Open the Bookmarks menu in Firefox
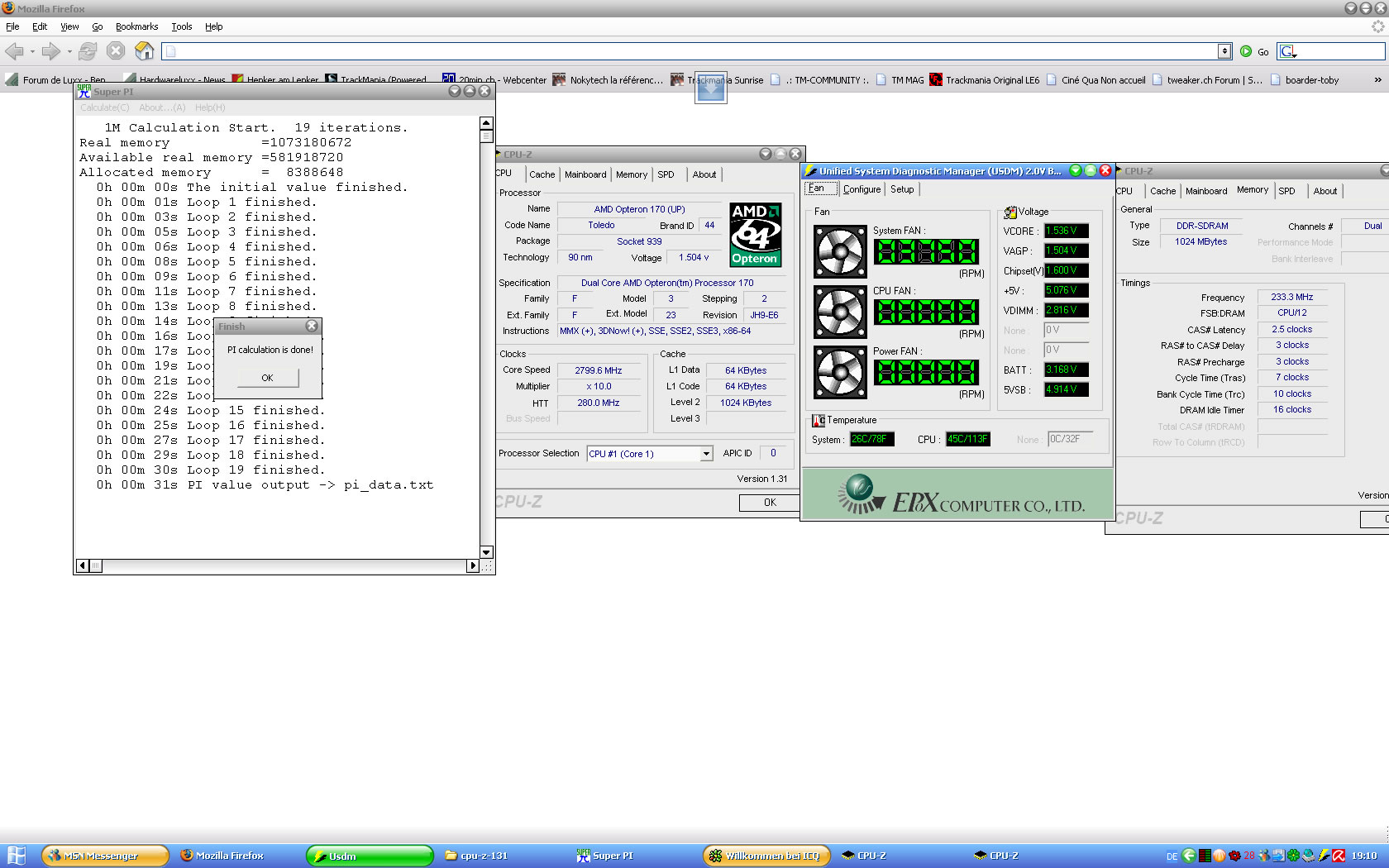 point(136,26)
